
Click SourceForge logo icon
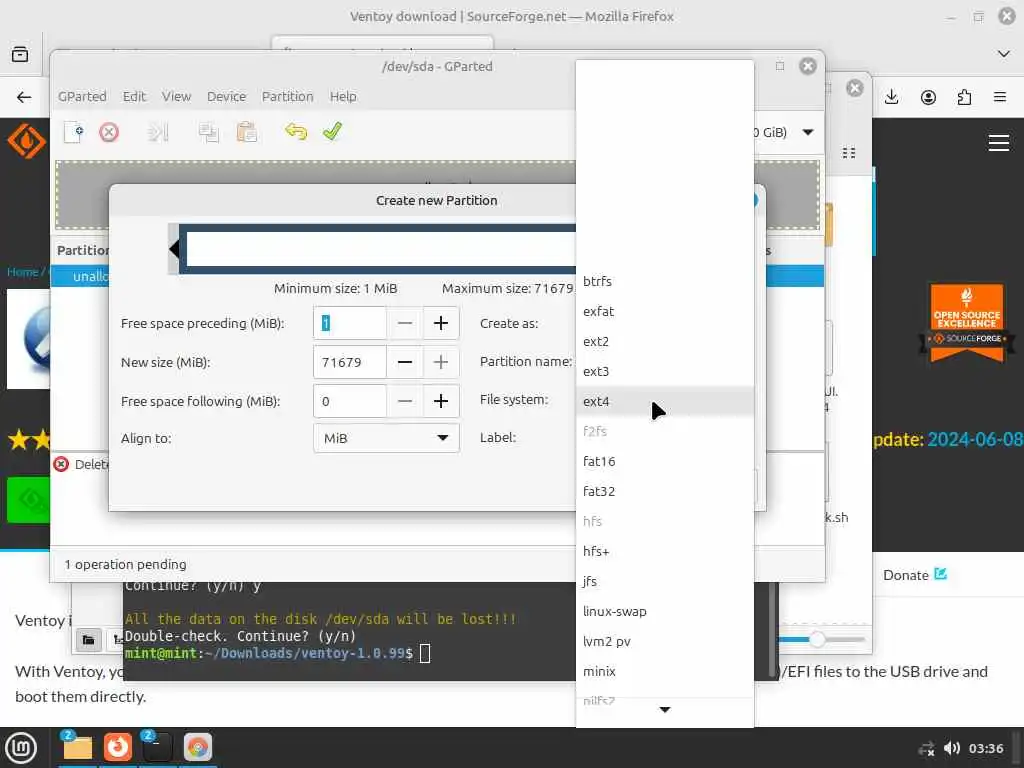point(26,141)
